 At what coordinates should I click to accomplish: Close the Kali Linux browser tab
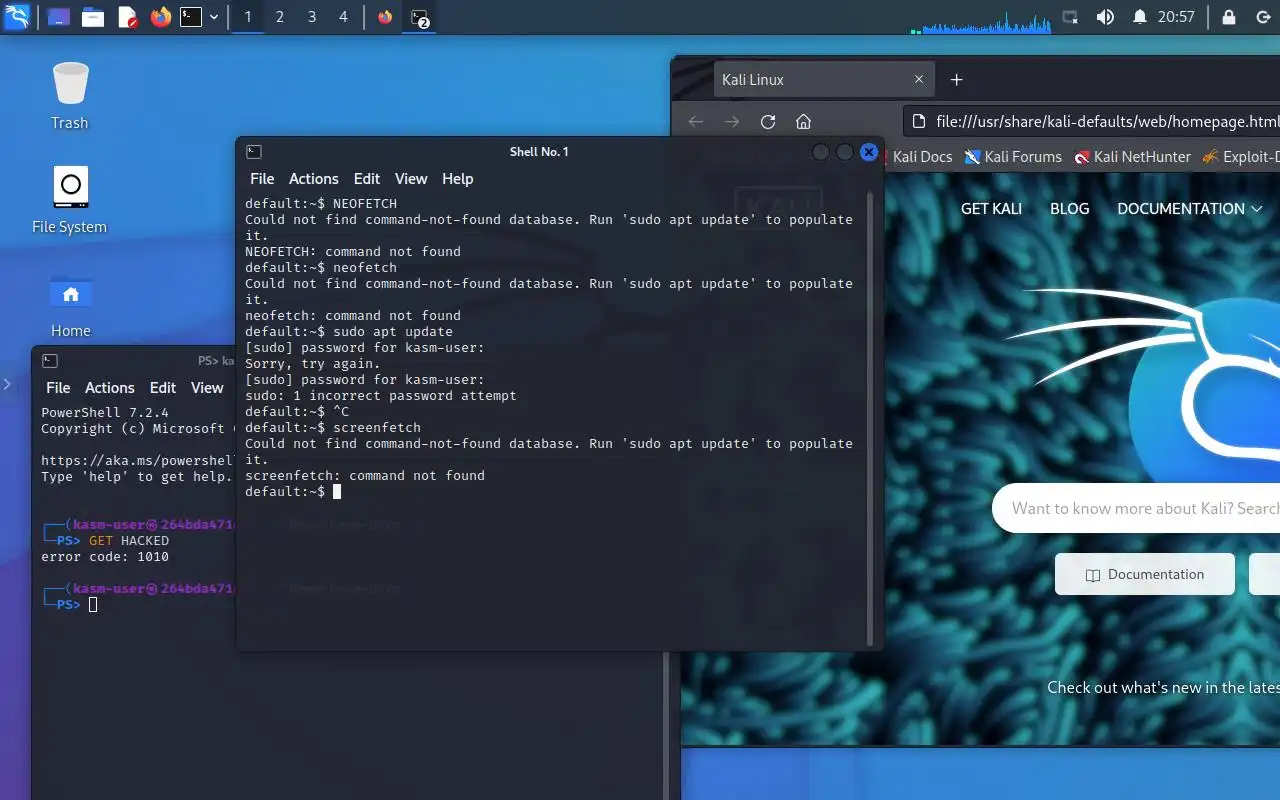[x=919, y=80]
